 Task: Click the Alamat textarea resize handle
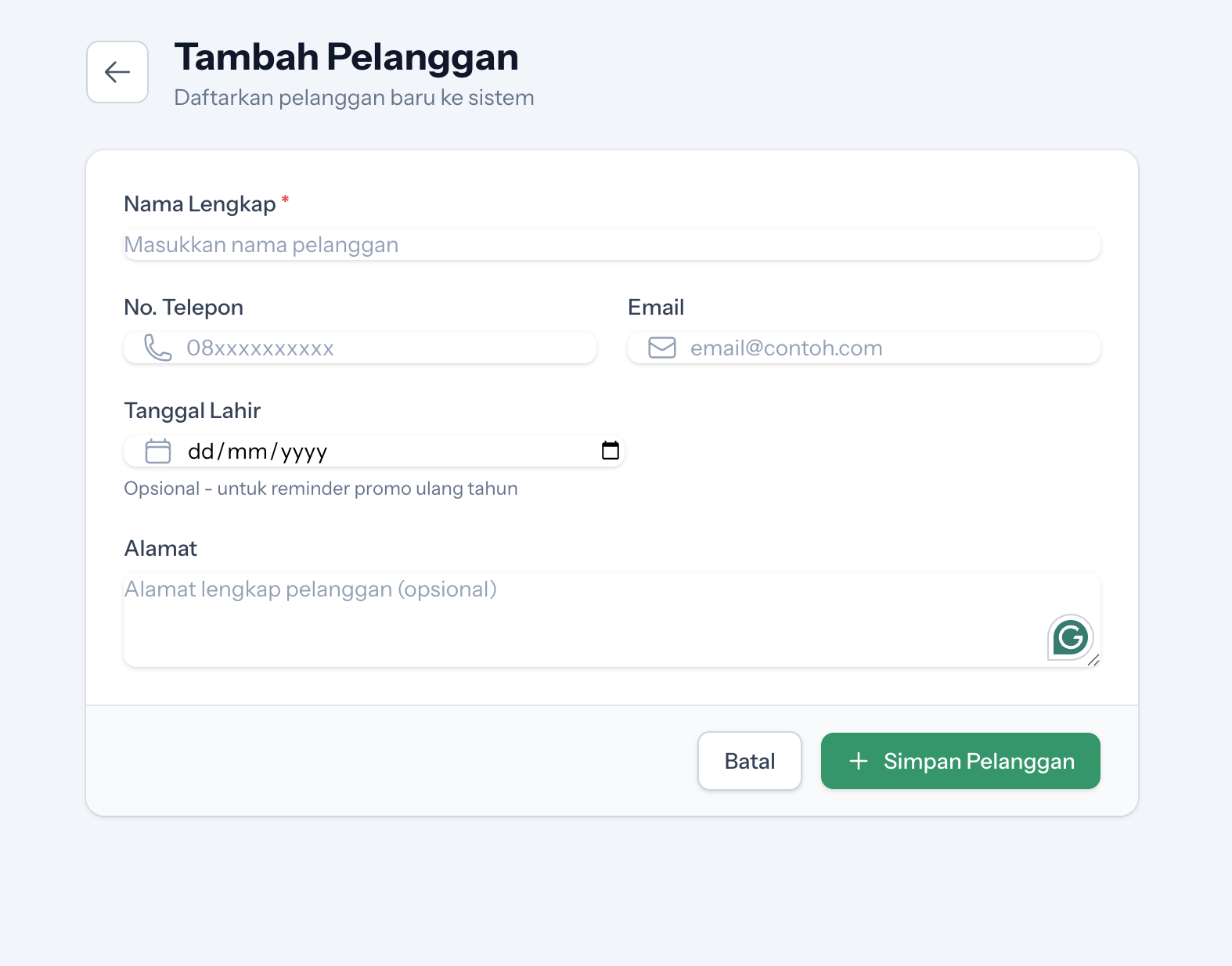pyautogui.click(x=1093, y=661)
